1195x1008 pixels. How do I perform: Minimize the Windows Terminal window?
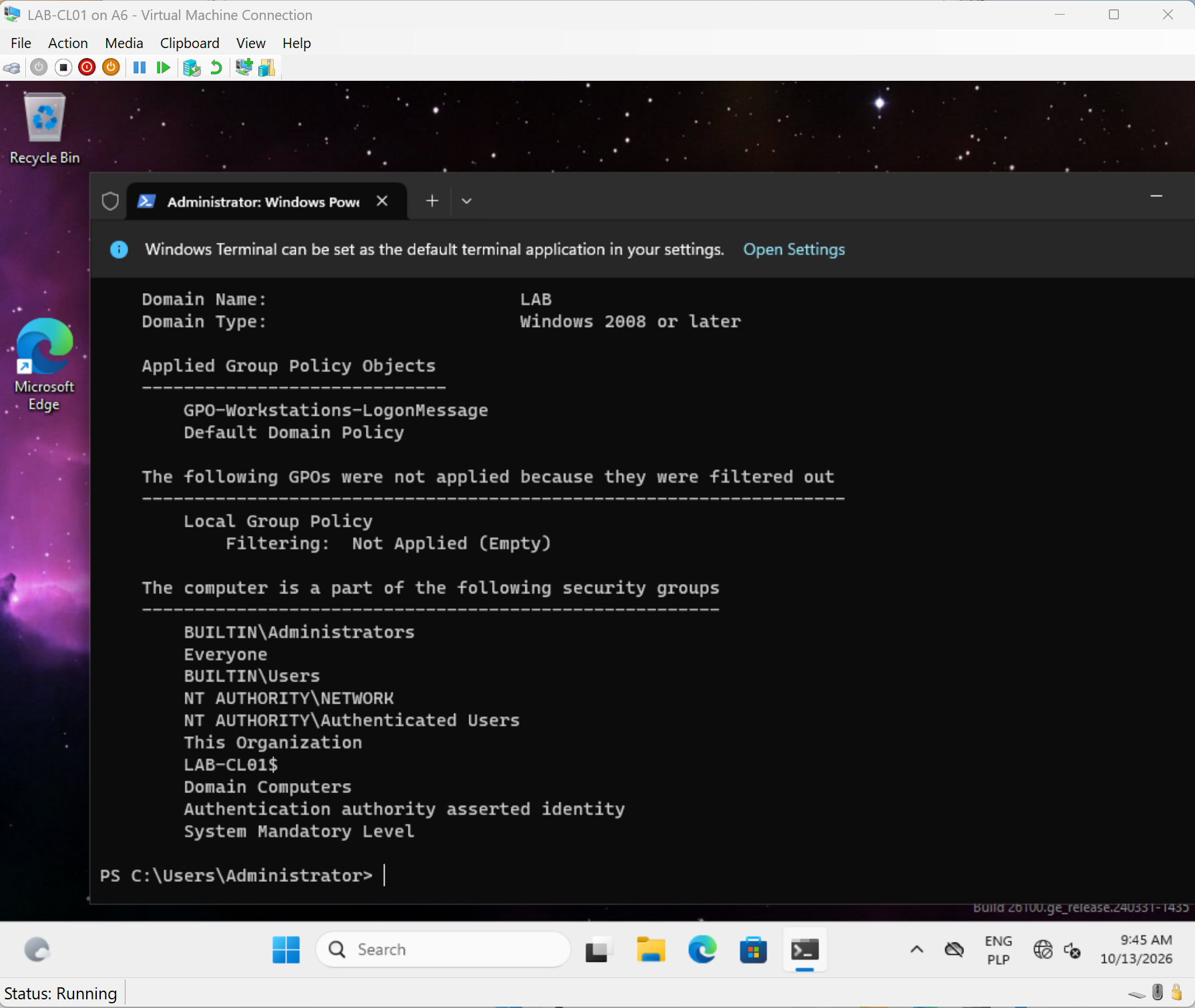pos(1156,196)
